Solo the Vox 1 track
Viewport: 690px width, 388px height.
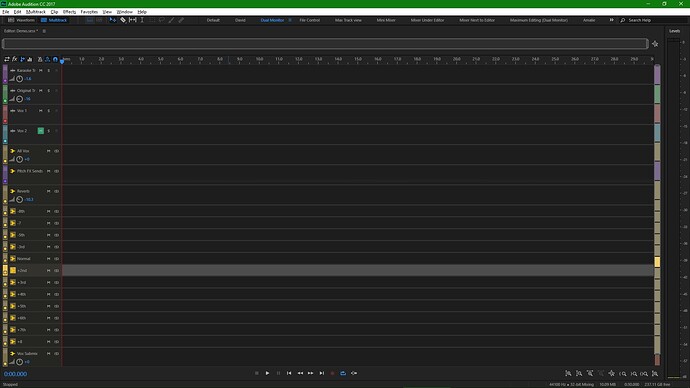(x=48, y=111)
